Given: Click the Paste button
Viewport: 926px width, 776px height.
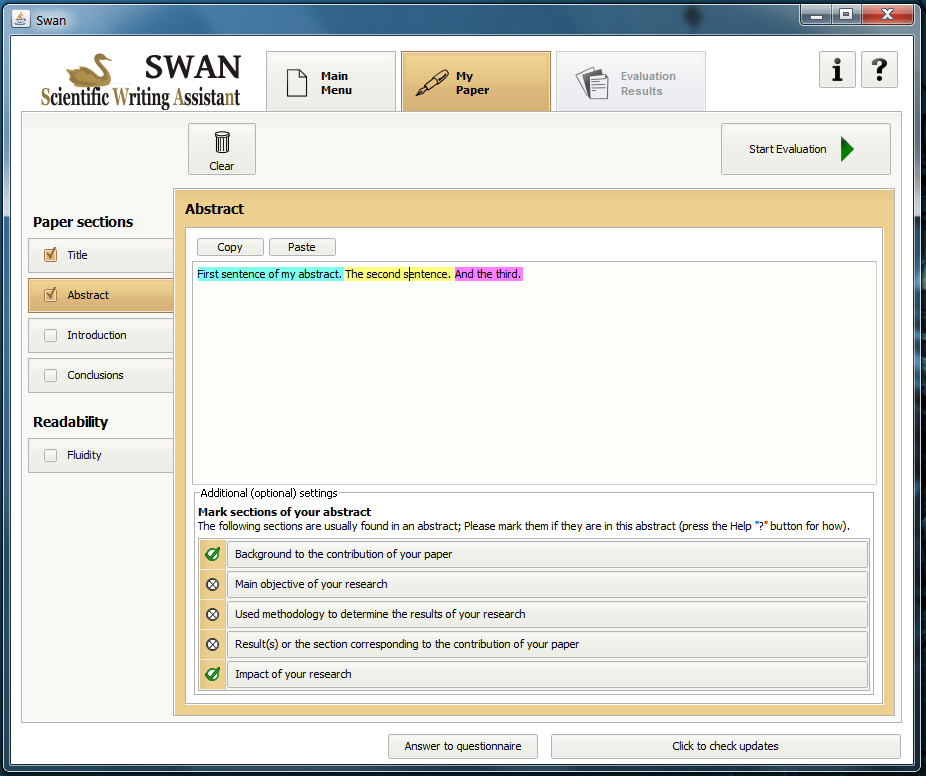Looking at the screenshot, I should 302,247.
